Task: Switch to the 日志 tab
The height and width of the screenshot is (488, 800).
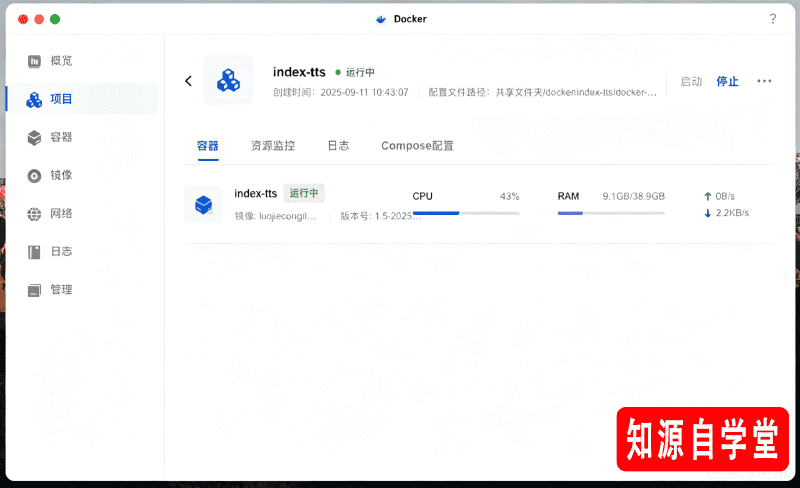Action: (338, 146)
